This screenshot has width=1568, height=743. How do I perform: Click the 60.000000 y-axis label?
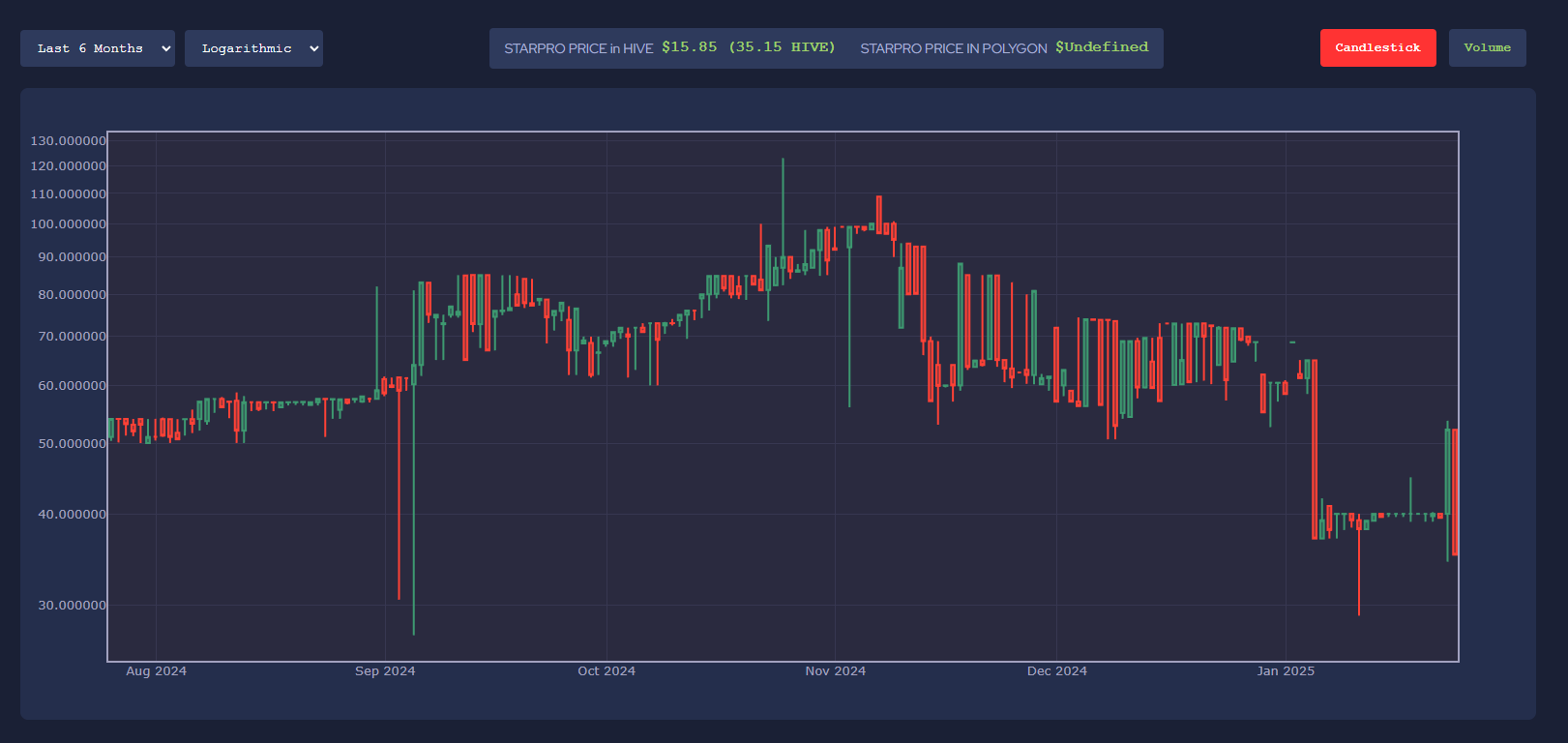[73, 386]
